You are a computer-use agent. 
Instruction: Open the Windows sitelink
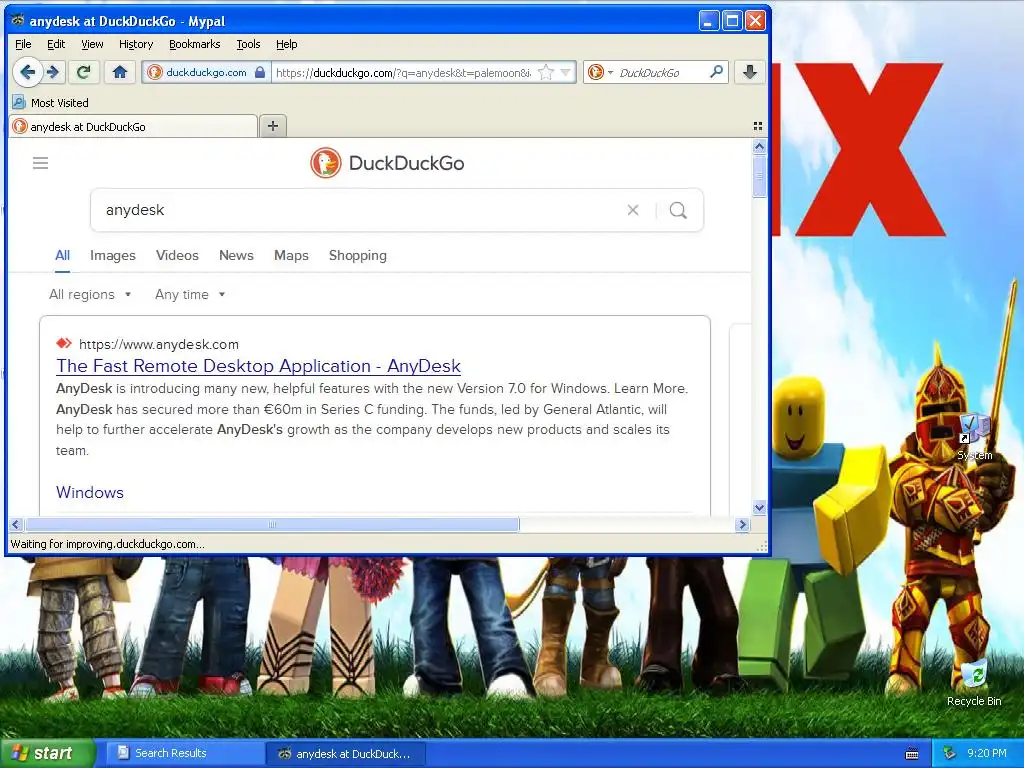pos(90,492)
